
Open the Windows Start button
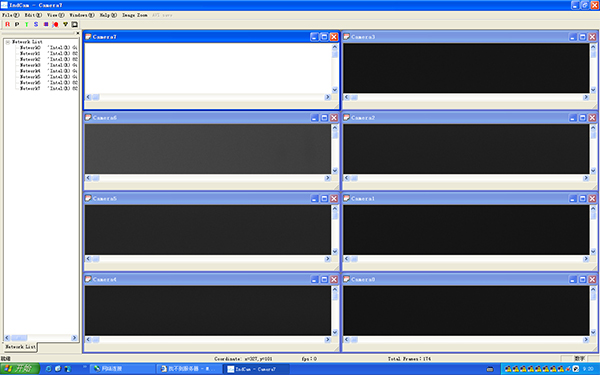tap(20, 368)
